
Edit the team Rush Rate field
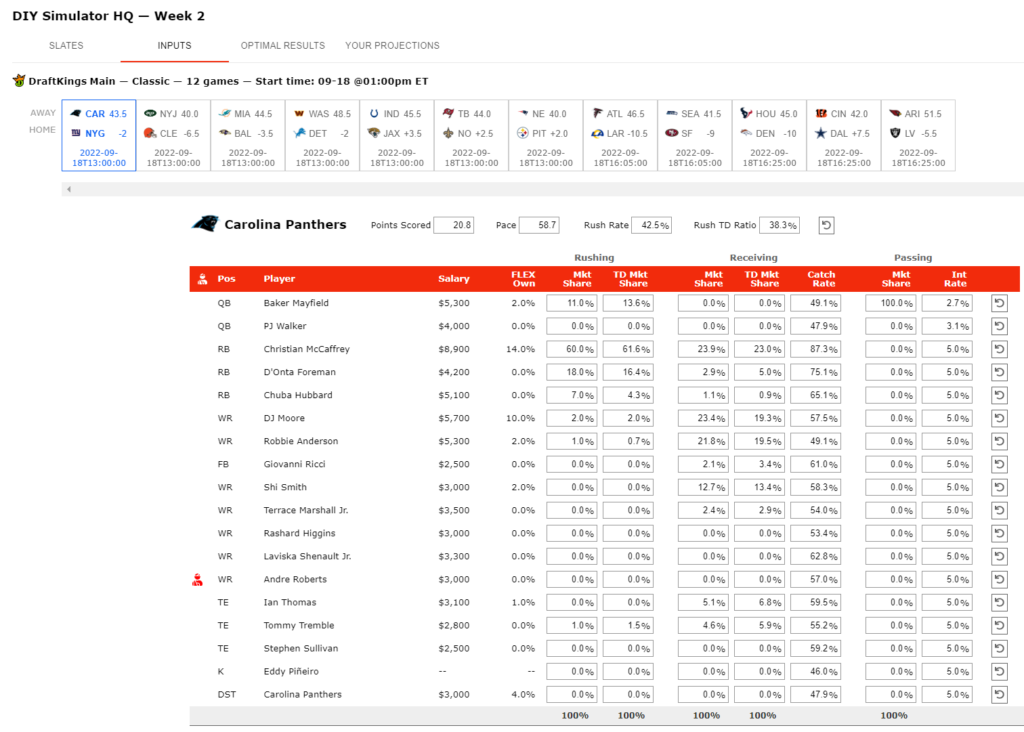(x=652, y=225)
